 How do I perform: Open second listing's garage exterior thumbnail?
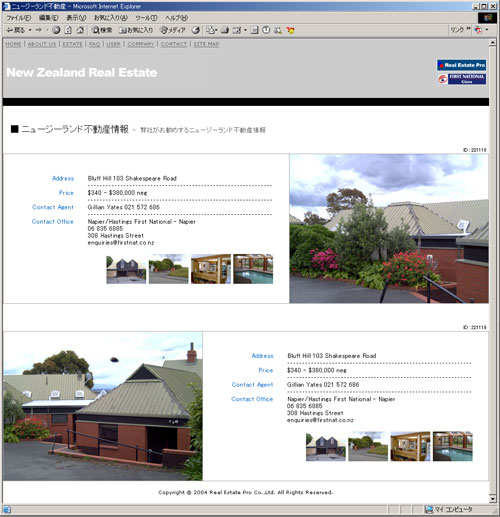tap(326, 446)
